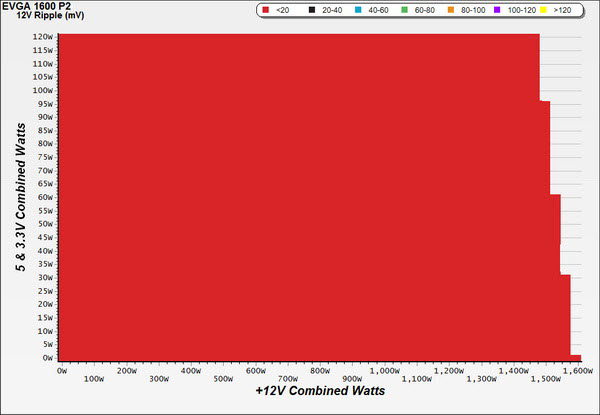The width and height of the screenshot is (600, 415).
Task: Click the 90w y-axis label
Action: coord(45,117)
